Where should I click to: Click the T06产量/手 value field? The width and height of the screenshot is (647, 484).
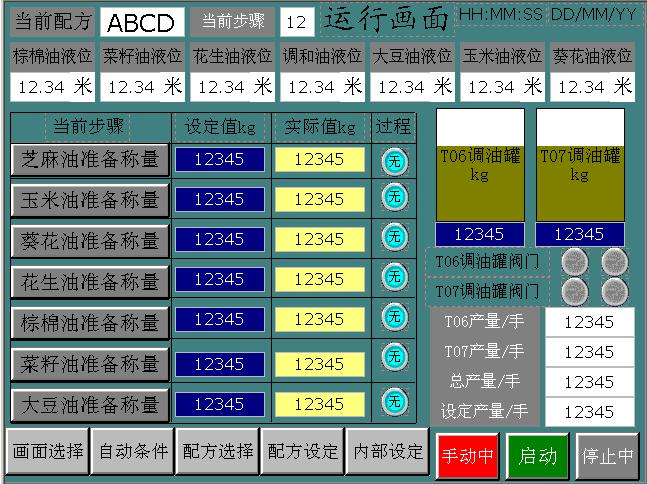(590, 322)
